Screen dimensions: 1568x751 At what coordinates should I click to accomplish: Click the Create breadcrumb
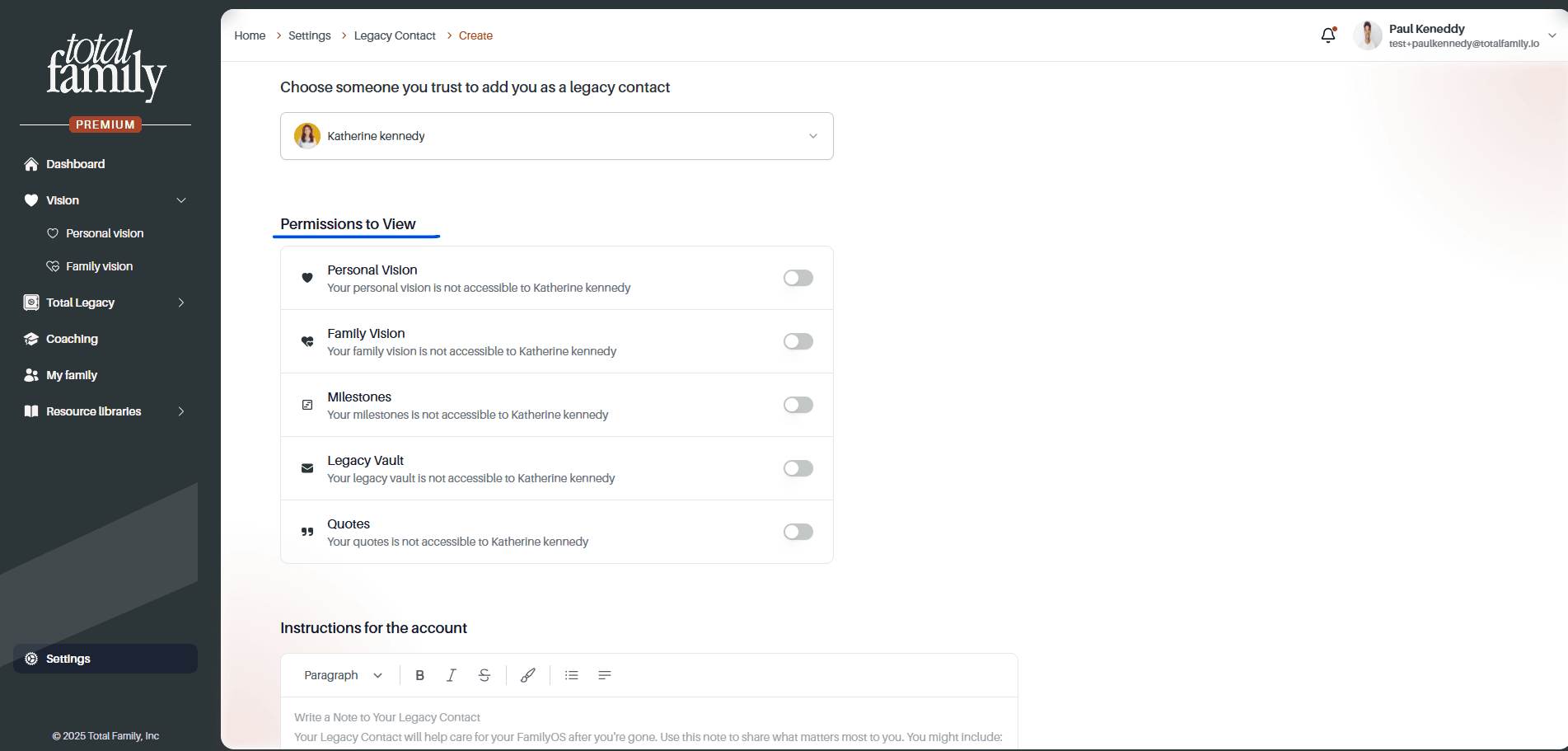point(475,35)
